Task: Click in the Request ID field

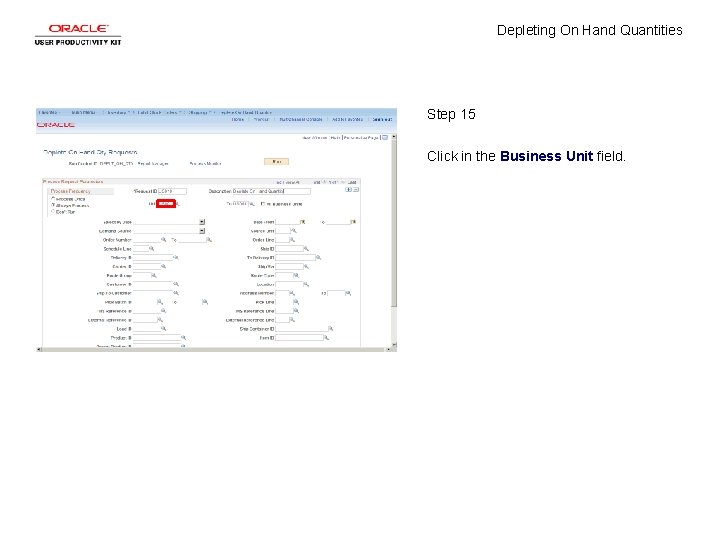Action: pyautogui.click(x=172, y=191)
